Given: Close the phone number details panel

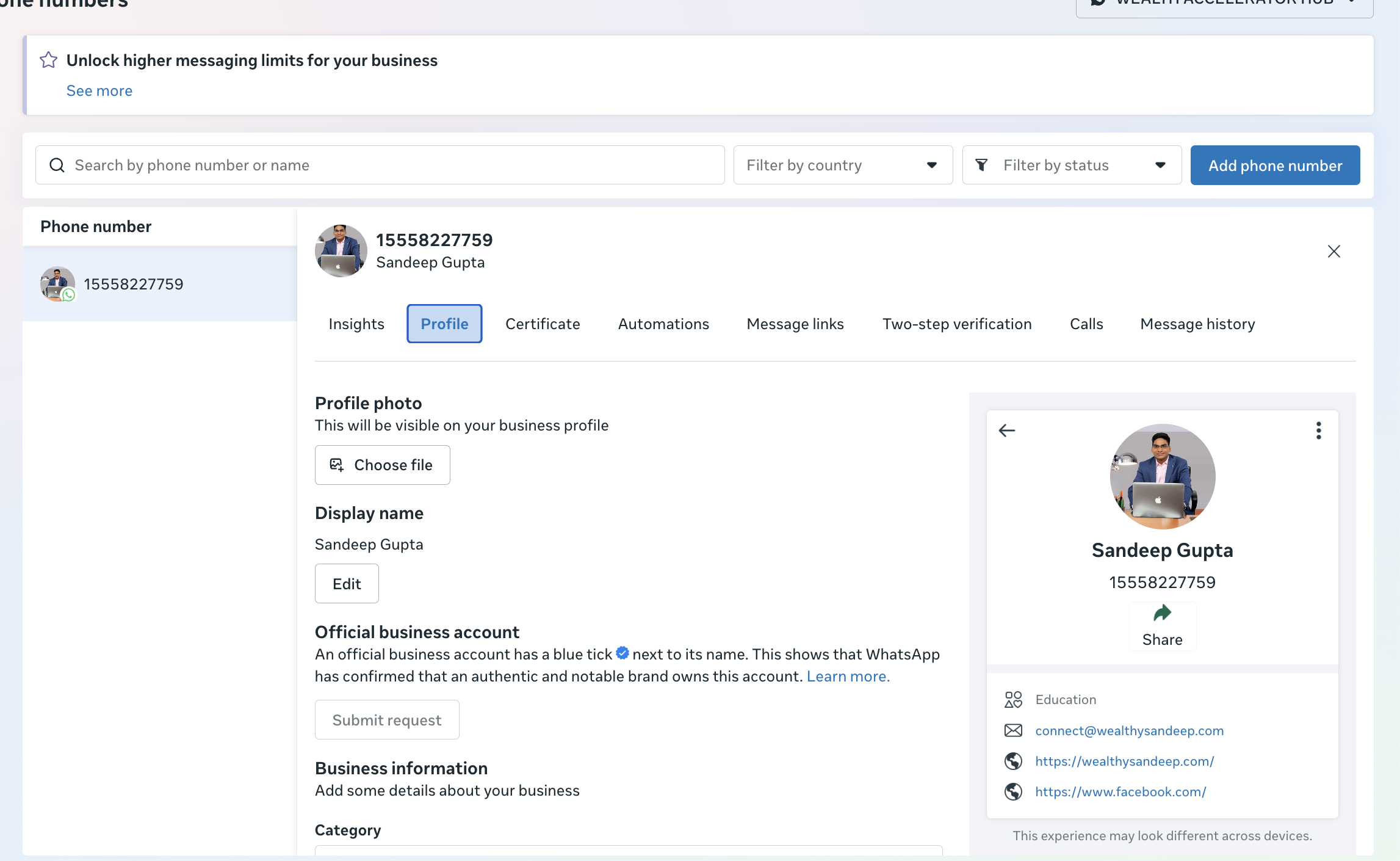Looking at the screenshot, I should tap(1334, 252).
